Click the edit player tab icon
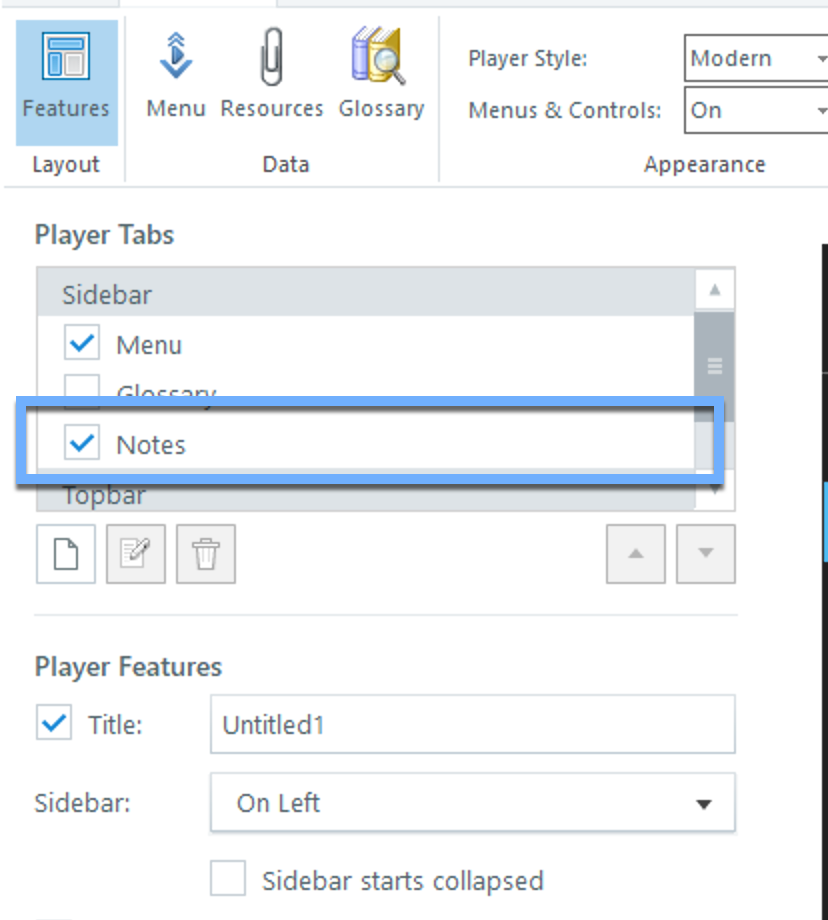This screenshot has height=920, width=828. click(136, 554)
